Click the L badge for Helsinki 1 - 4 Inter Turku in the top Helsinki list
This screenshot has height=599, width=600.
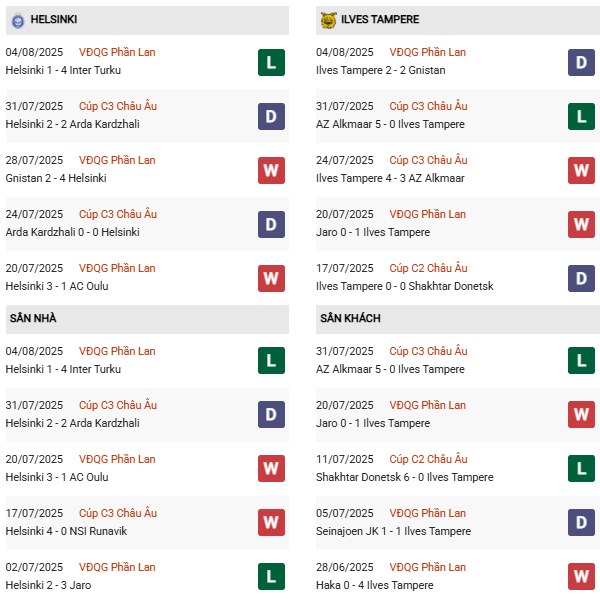coord(270,62)
